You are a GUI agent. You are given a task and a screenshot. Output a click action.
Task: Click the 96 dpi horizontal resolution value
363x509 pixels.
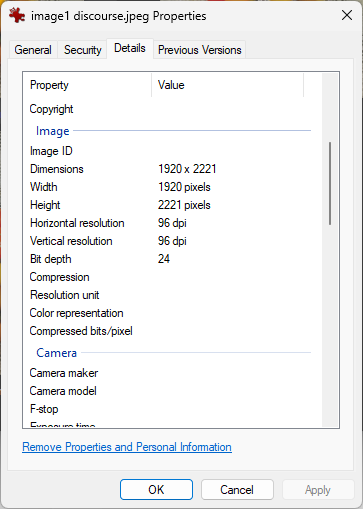pyautogui.click(x=172, y=223)
